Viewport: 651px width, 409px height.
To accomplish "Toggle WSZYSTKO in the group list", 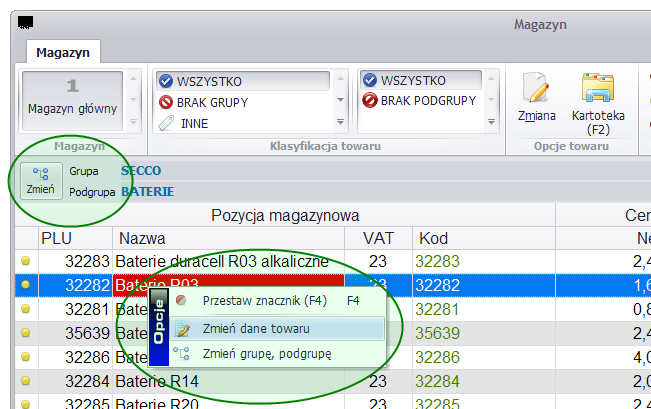I will [243, 81].
